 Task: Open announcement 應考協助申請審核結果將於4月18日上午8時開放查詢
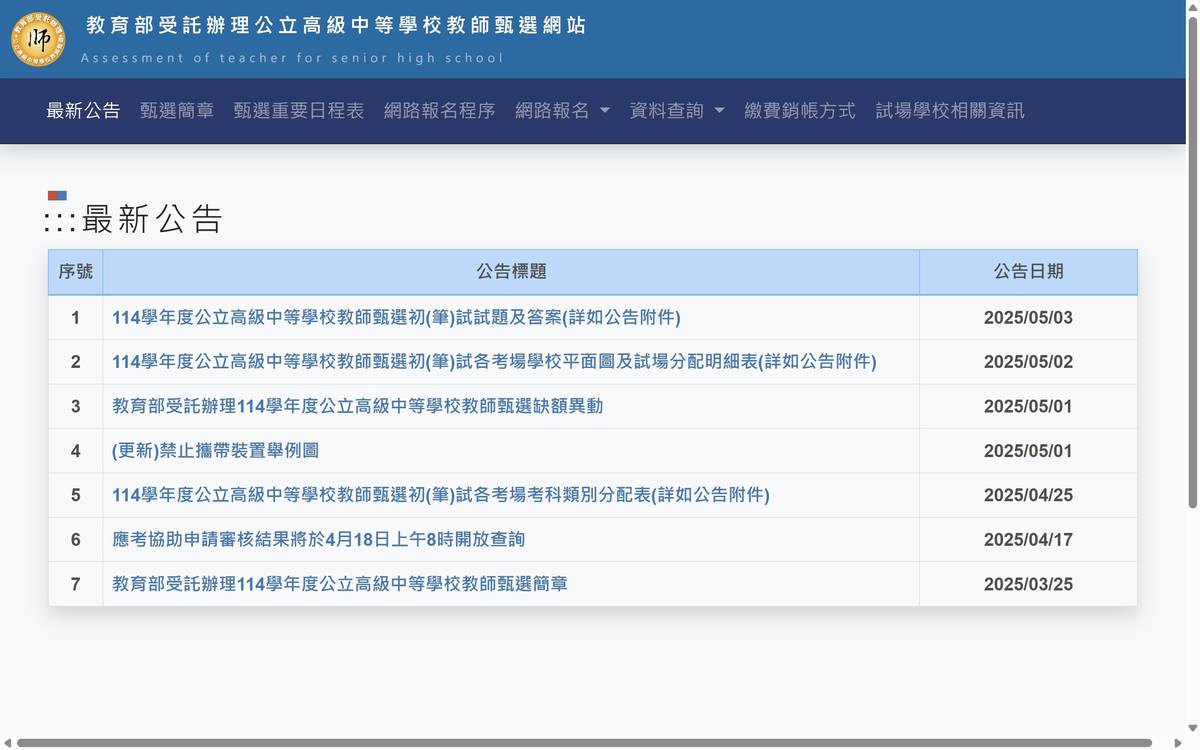(x=318, y=540)
